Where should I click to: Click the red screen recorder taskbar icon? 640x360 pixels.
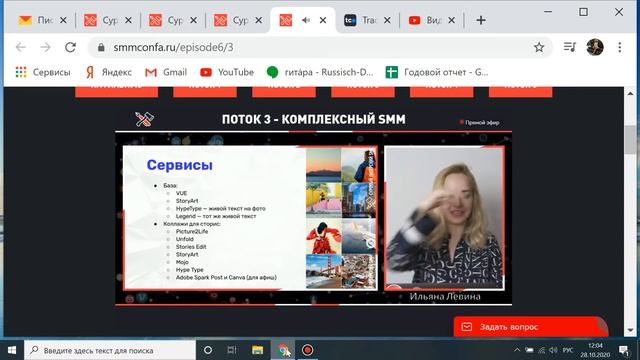(x=307, y=350)
